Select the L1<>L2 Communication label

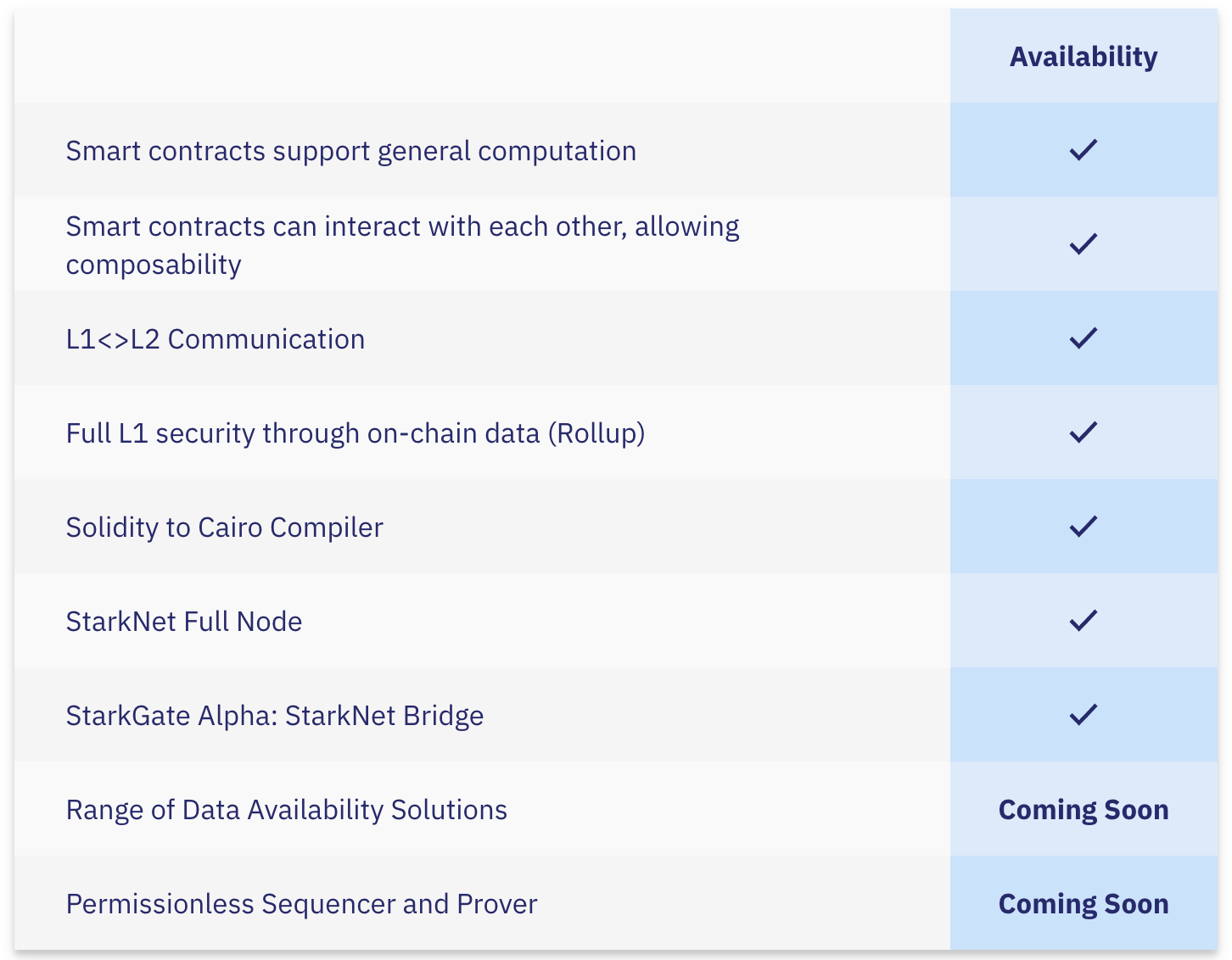point(216,339)
